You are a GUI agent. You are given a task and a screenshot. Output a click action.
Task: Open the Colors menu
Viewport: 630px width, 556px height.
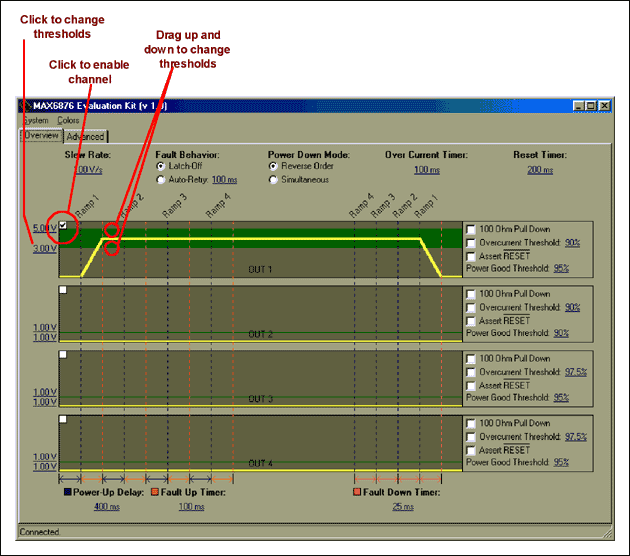(x=68, y=120)
